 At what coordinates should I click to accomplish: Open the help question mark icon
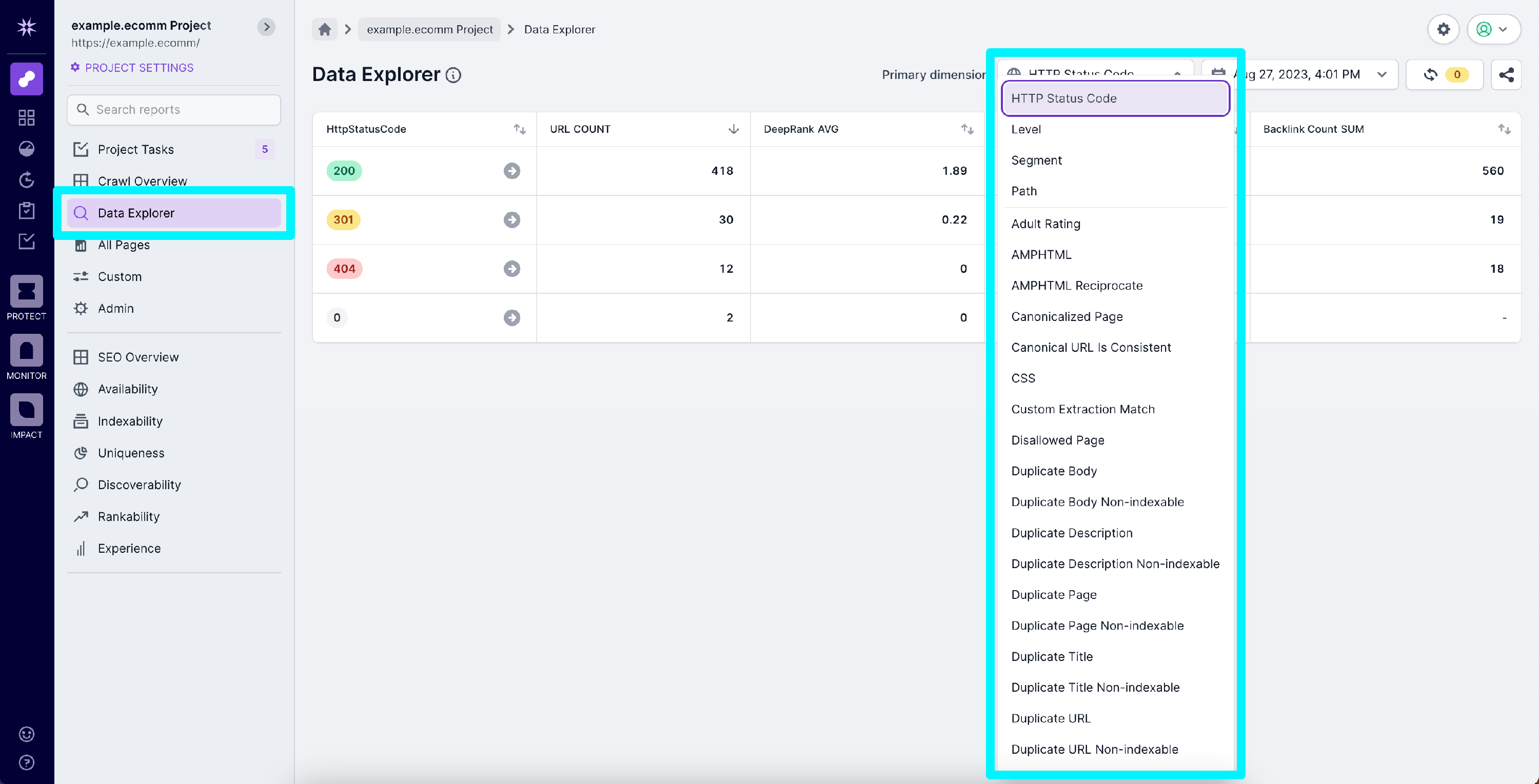[x=26, y=762]
